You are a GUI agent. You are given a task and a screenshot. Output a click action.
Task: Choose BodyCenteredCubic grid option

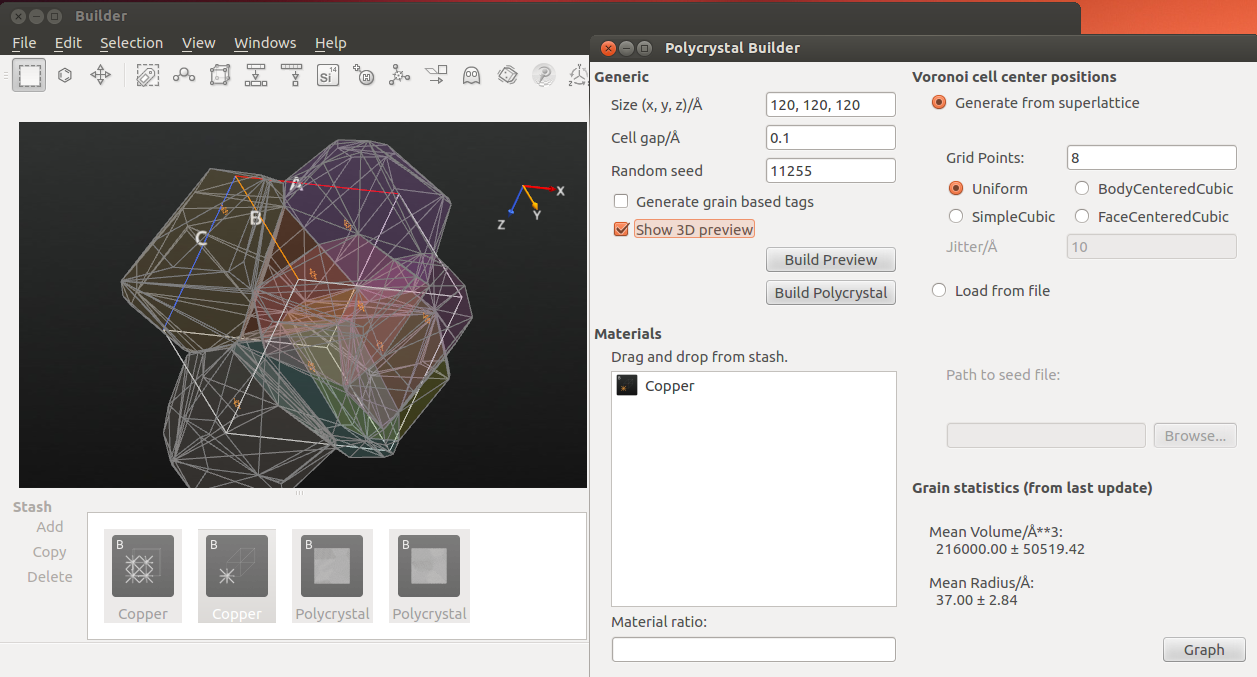(x=1081, y=188)
